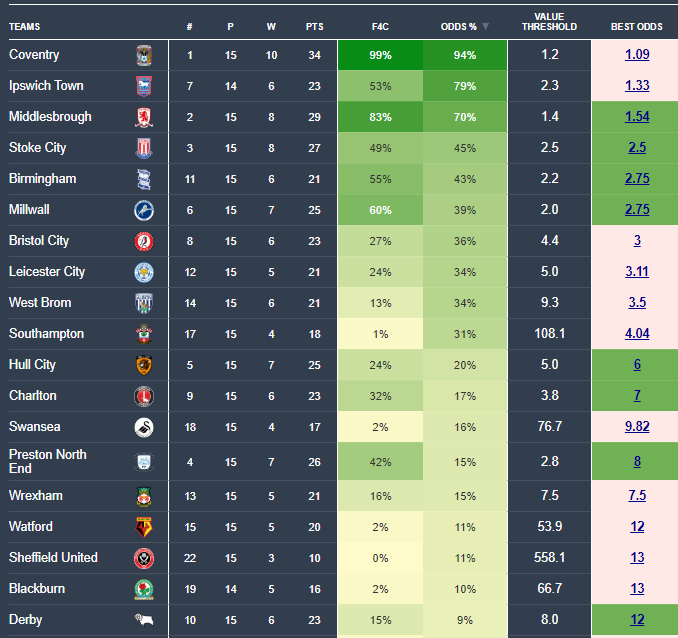
Task: Click the Southampton club crest
Action: point(144,334)
